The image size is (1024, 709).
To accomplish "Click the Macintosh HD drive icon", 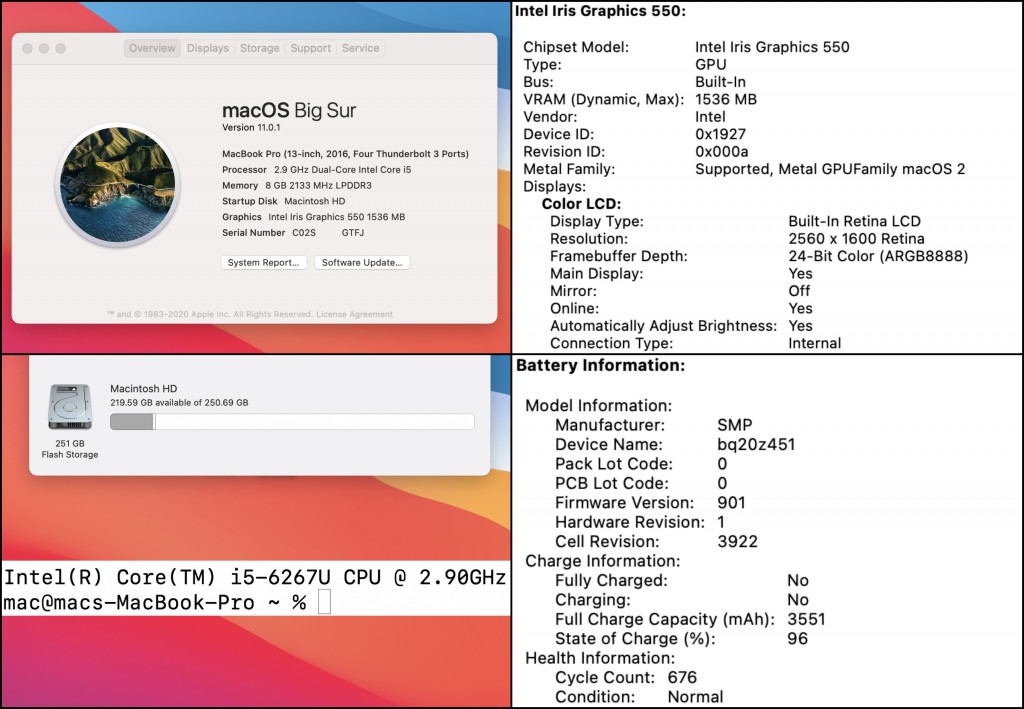I will (x=69, y=408).
